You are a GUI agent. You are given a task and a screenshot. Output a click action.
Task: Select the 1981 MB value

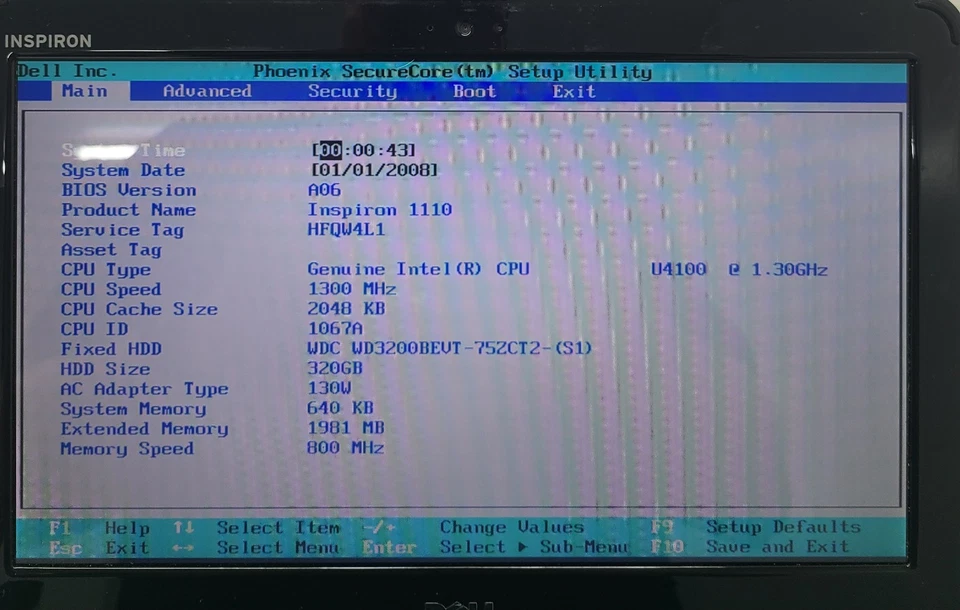pyautogui.click(x=345, y=427)
